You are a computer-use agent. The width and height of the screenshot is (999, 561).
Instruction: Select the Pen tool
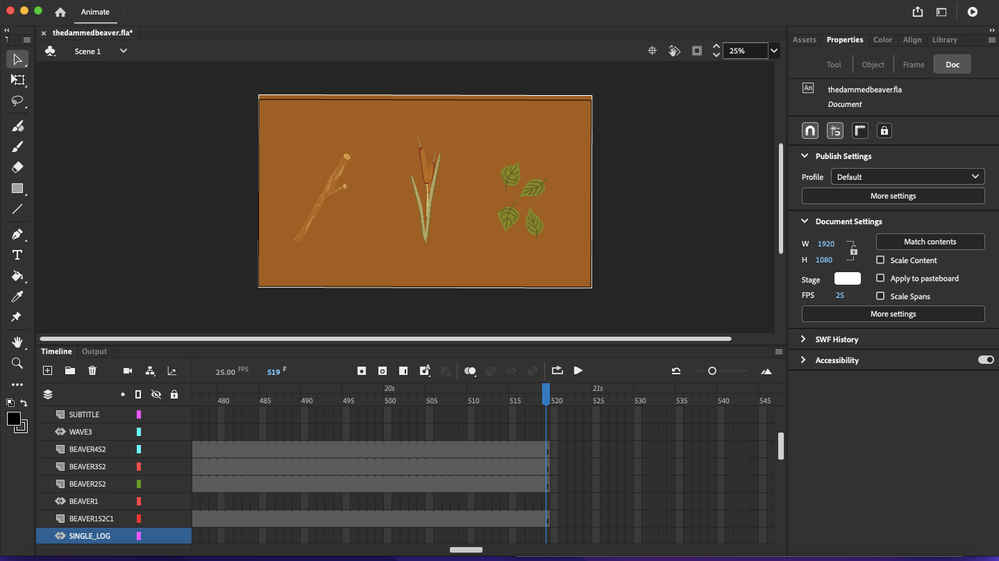pyautogui.click(x=17, y=234)
